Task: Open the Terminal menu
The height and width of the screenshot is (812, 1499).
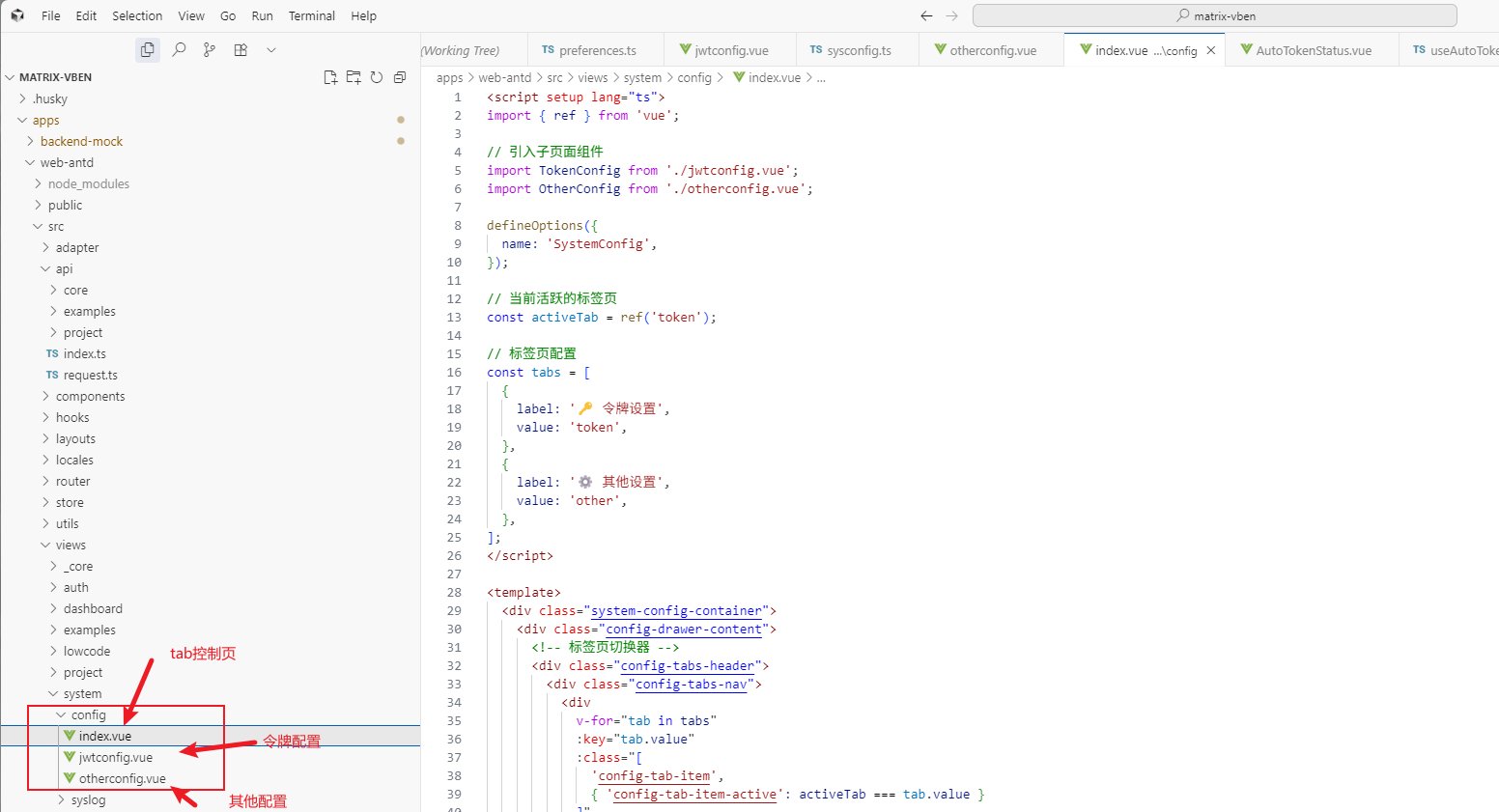Action: pyautogui.click(x=311, y=15)
